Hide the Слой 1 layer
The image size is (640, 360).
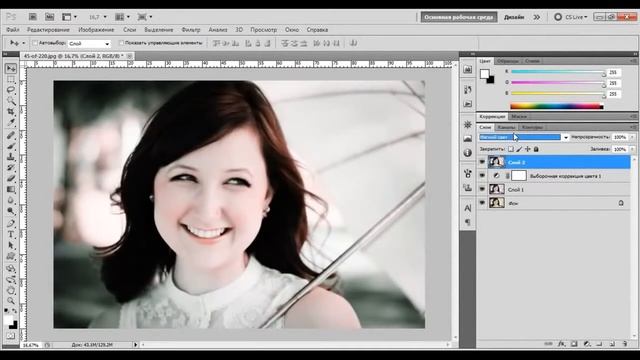[x=482, y=189]
